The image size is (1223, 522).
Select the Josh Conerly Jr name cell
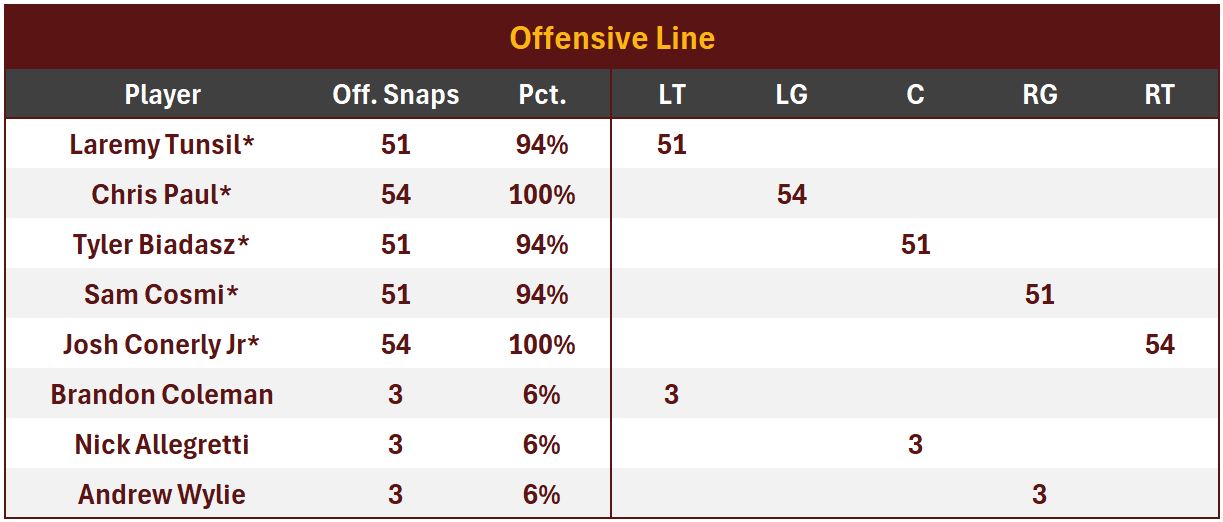point(162,345)
